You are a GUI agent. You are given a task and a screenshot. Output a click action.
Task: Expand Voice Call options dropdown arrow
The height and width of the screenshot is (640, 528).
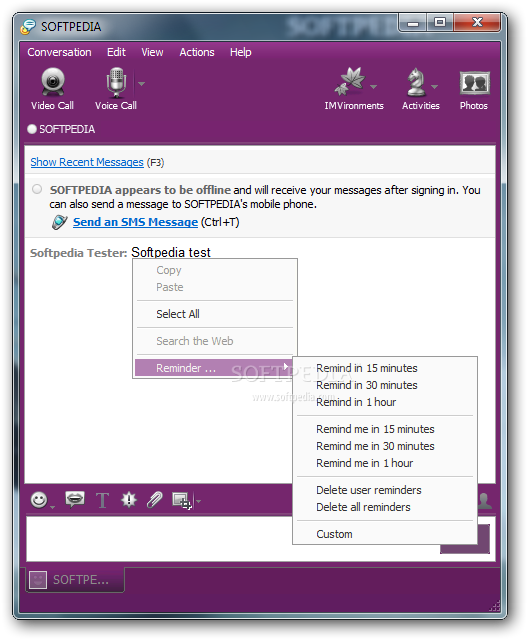(142, 84)
